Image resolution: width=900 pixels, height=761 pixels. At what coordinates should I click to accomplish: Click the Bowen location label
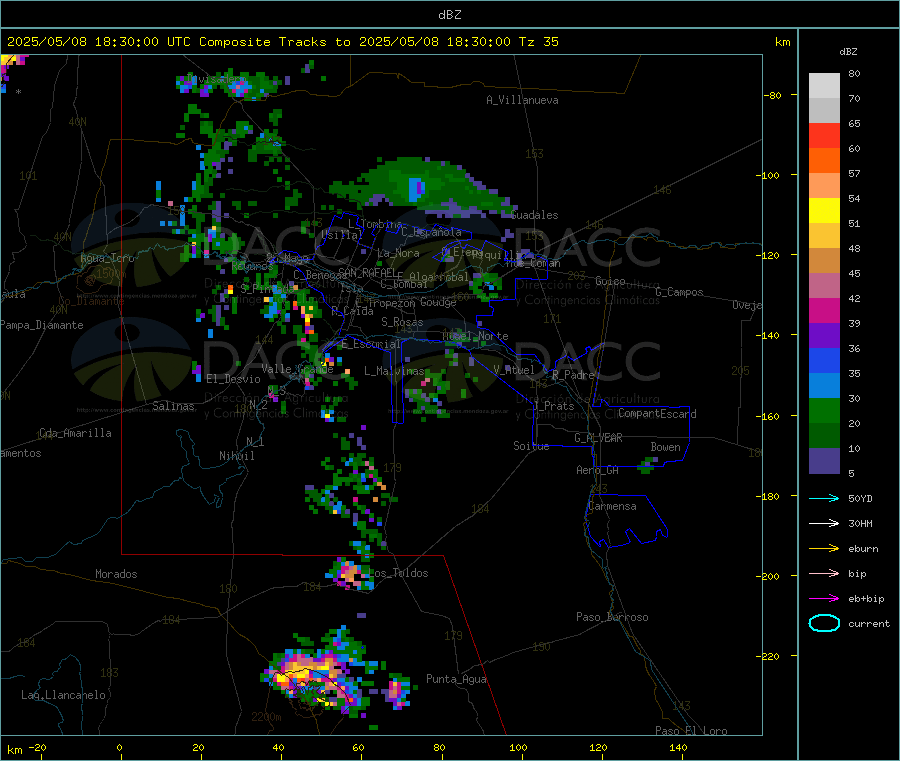[x=666, y=447]
